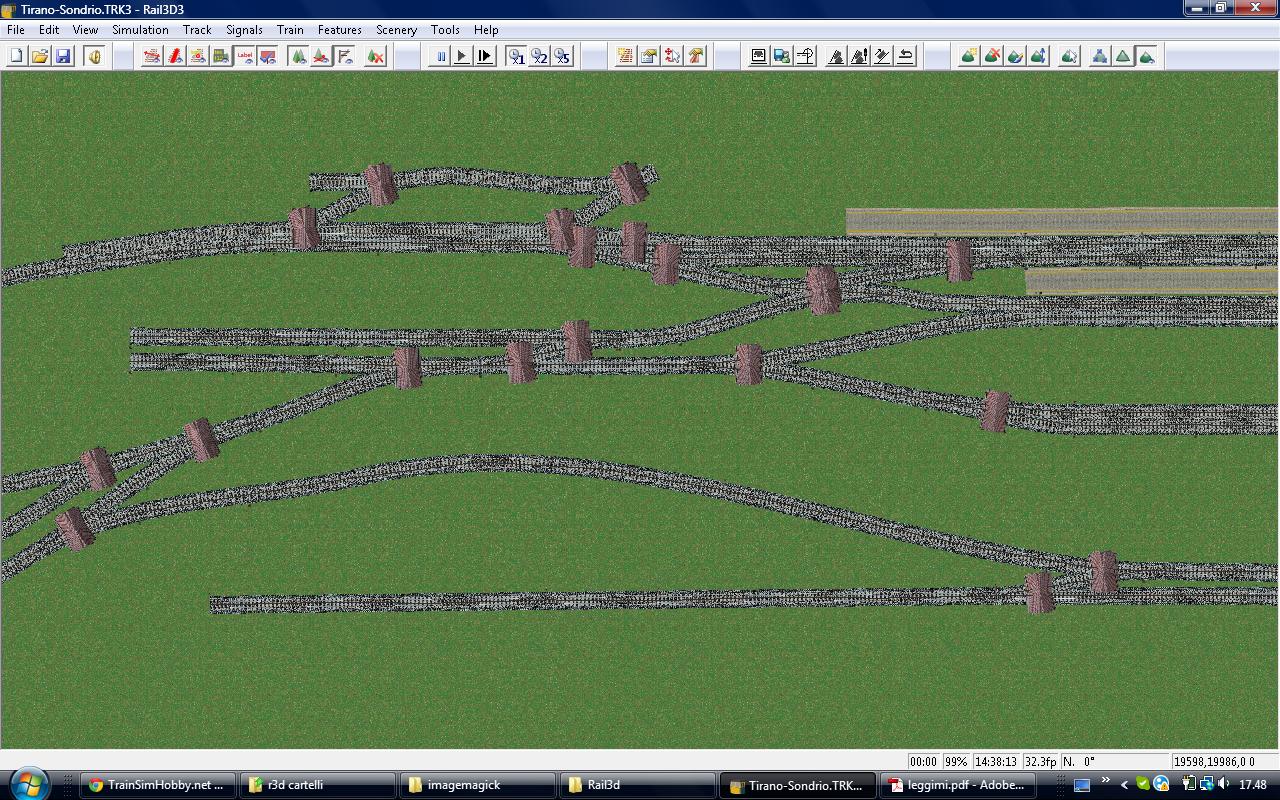Viewport: 1280px width, 800px height.
Task: Open the Simulation menu
Action: [140, 30]
